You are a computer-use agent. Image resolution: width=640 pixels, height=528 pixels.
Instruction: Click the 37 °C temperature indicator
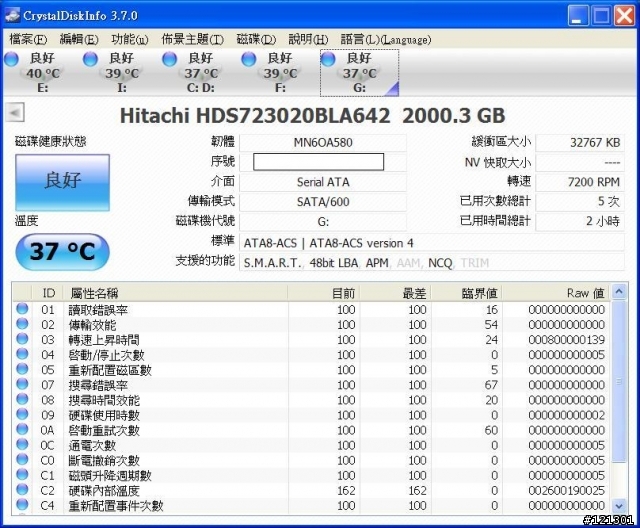click(x=62, y=251)
